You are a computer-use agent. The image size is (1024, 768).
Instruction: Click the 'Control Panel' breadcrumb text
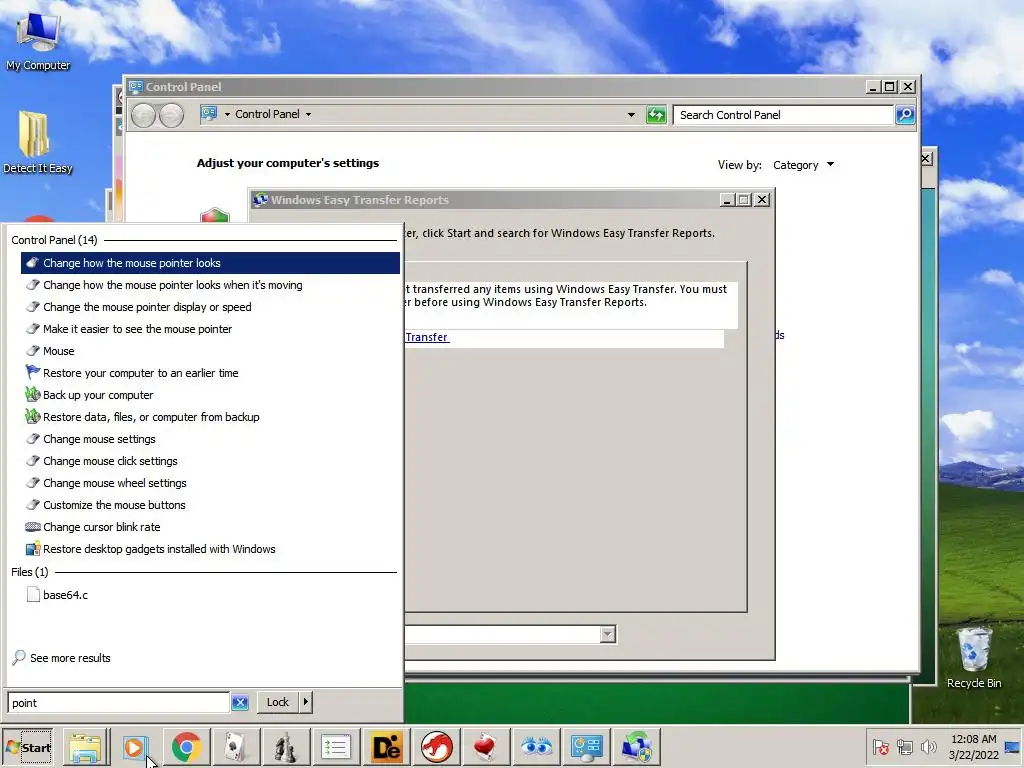point(267,114)
